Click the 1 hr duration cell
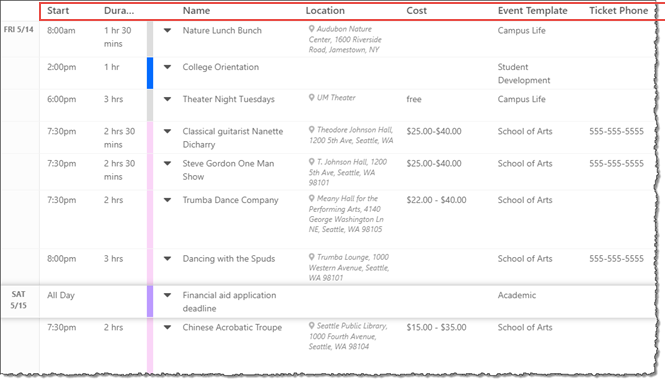The height and width of the screenshot is (382, 665). [x=112, y=67]
